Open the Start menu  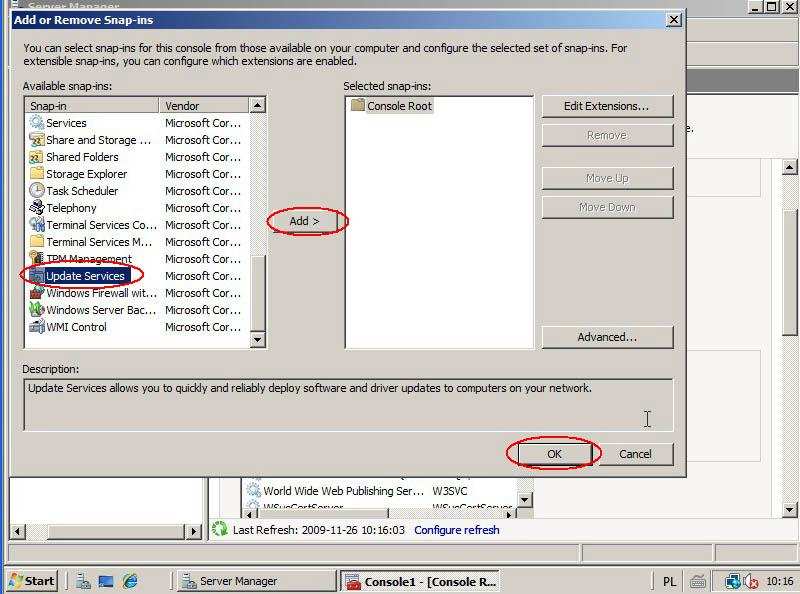coord(32,581)
